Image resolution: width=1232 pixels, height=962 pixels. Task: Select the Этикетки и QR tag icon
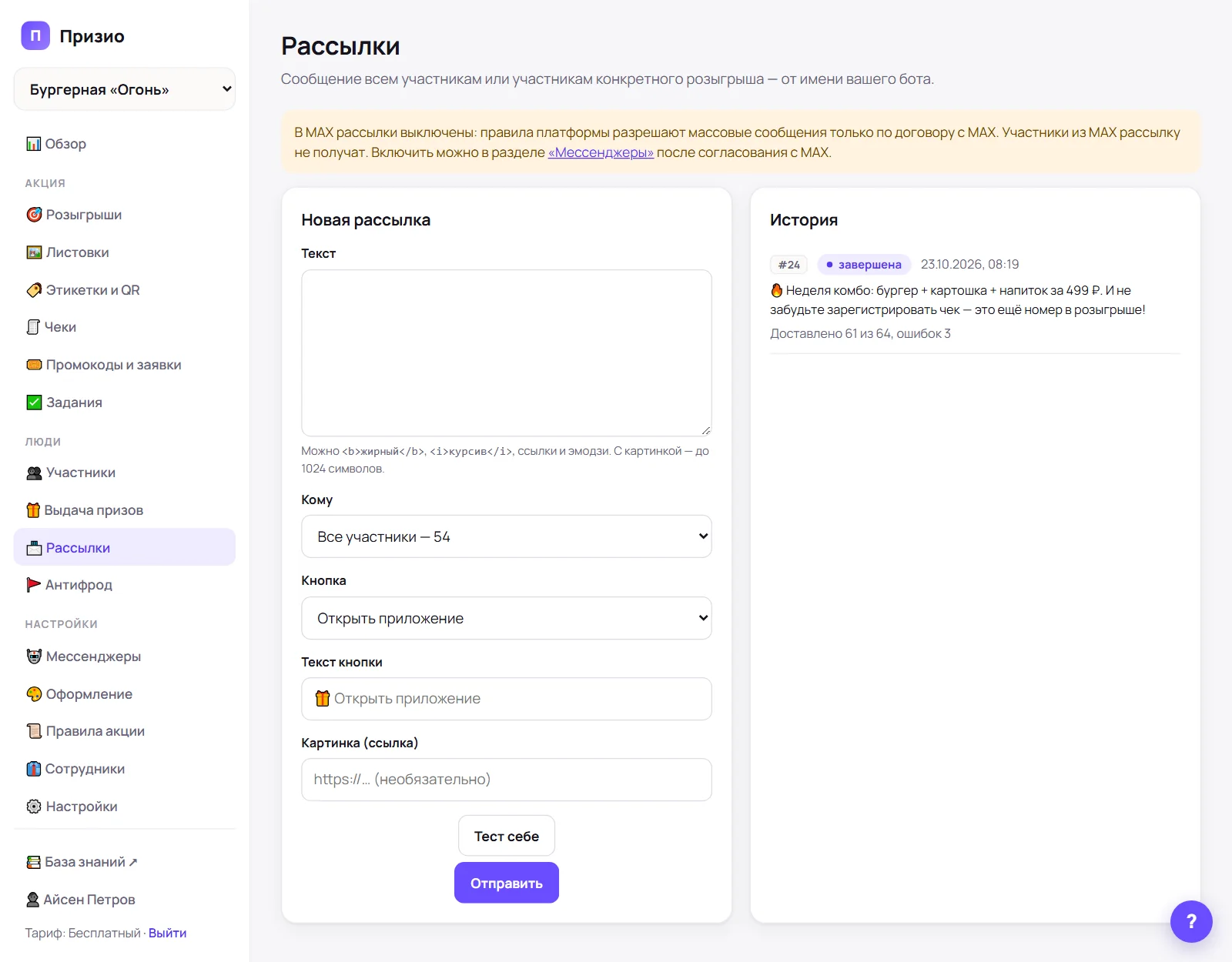(x=34, y=290)
